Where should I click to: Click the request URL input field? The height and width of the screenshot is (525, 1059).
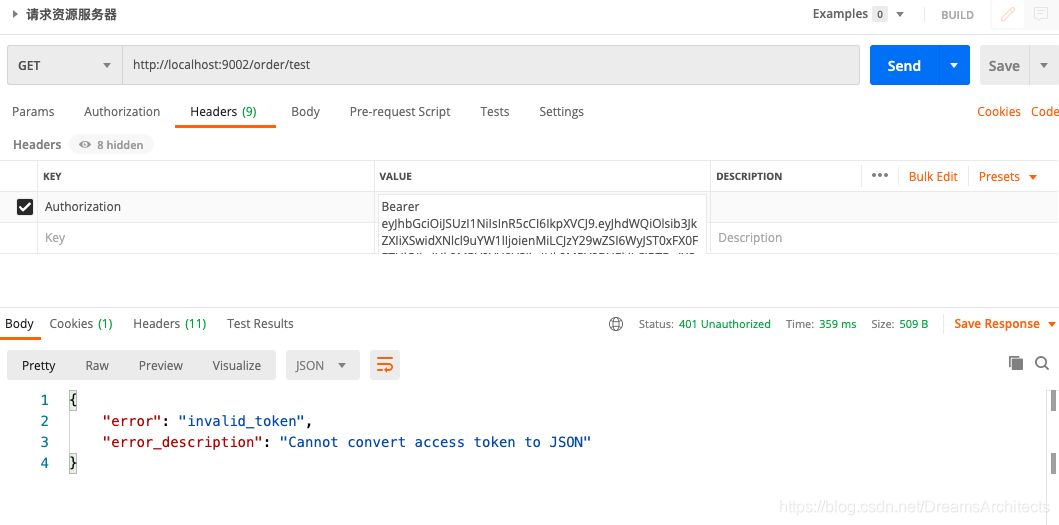tap(490, 66)
